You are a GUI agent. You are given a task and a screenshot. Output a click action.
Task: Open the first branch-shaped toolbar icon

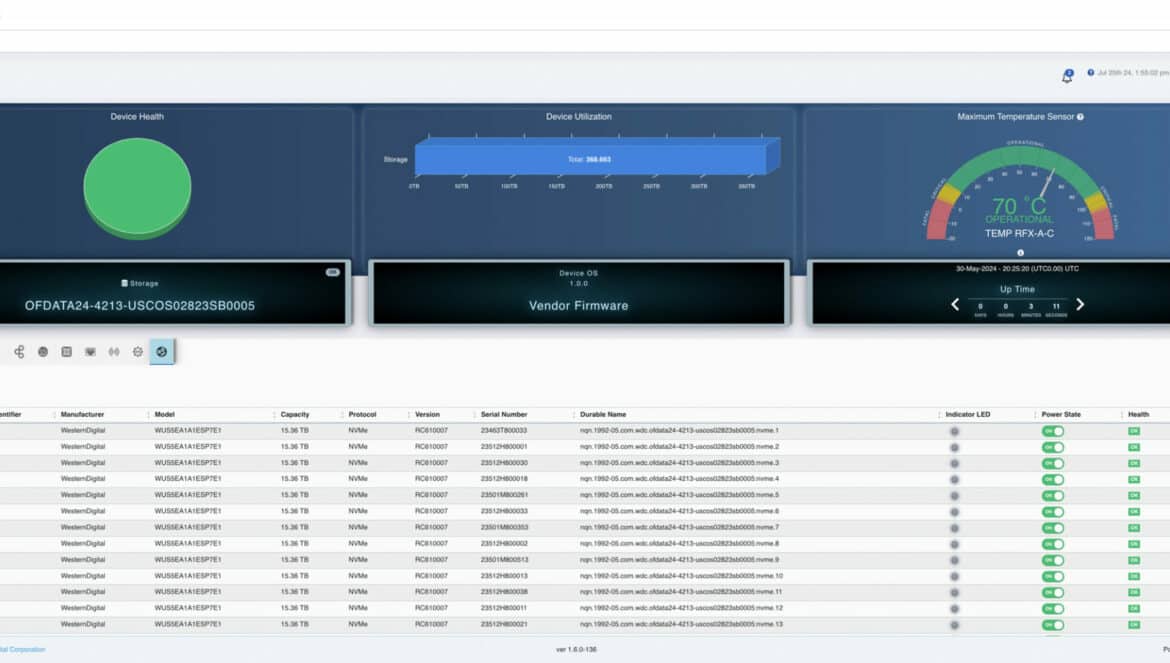coord(19,352)
